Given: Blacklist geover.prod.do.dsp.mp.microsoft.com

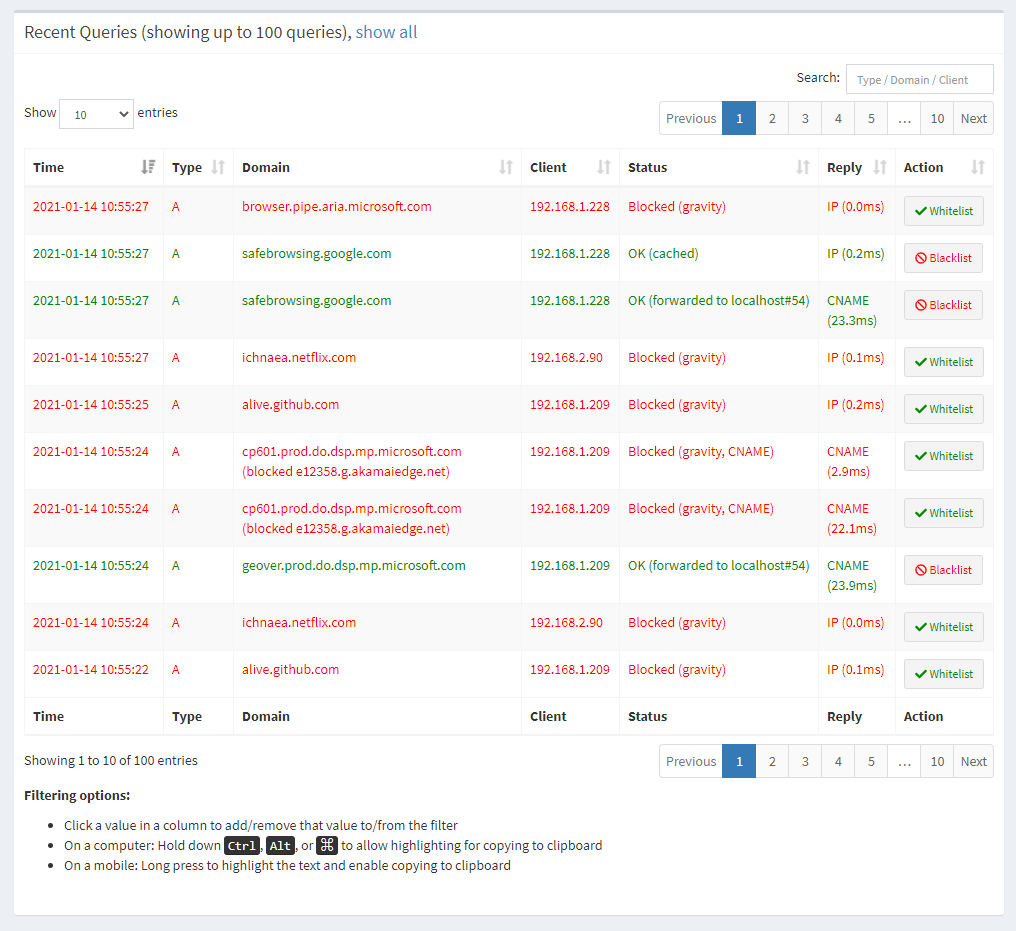Looking at the screenshot, I should pos(943,570).
